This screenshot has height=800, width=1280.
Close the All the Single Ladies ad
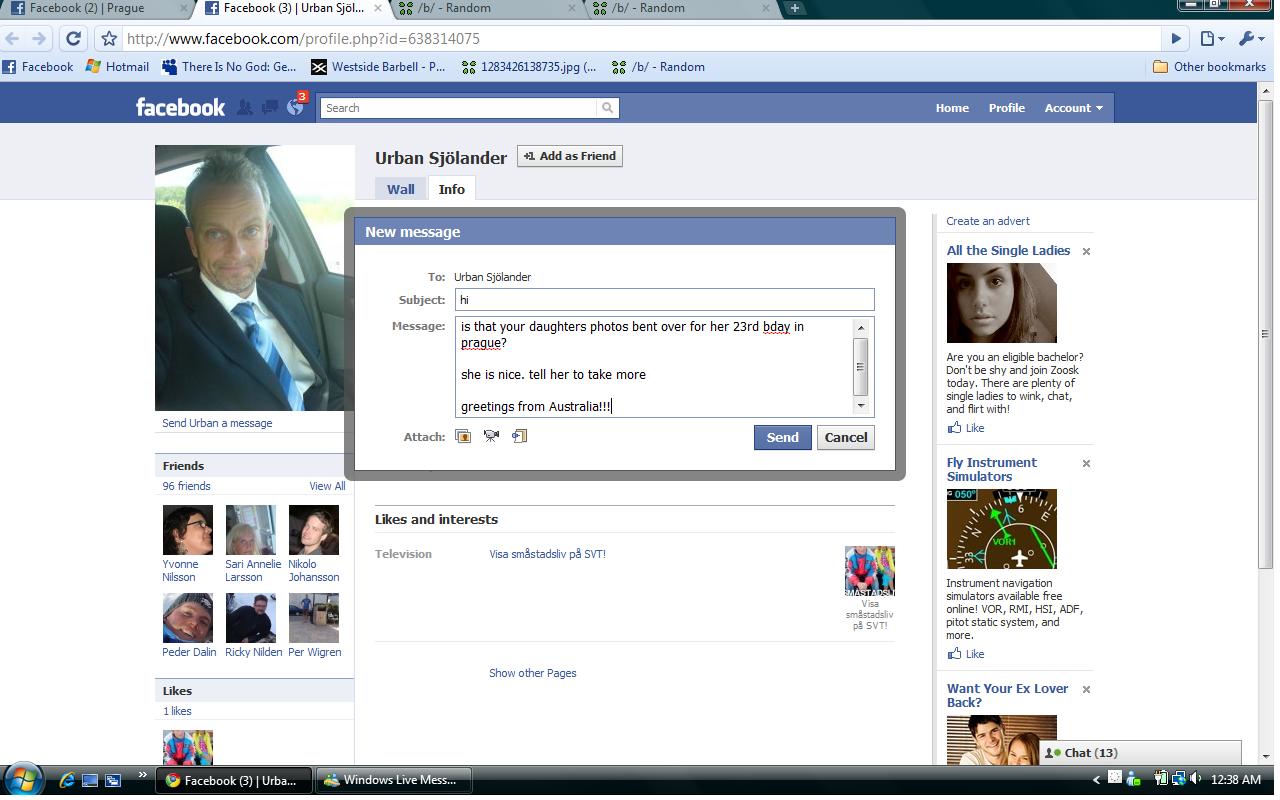click(x=1086, y=251)
